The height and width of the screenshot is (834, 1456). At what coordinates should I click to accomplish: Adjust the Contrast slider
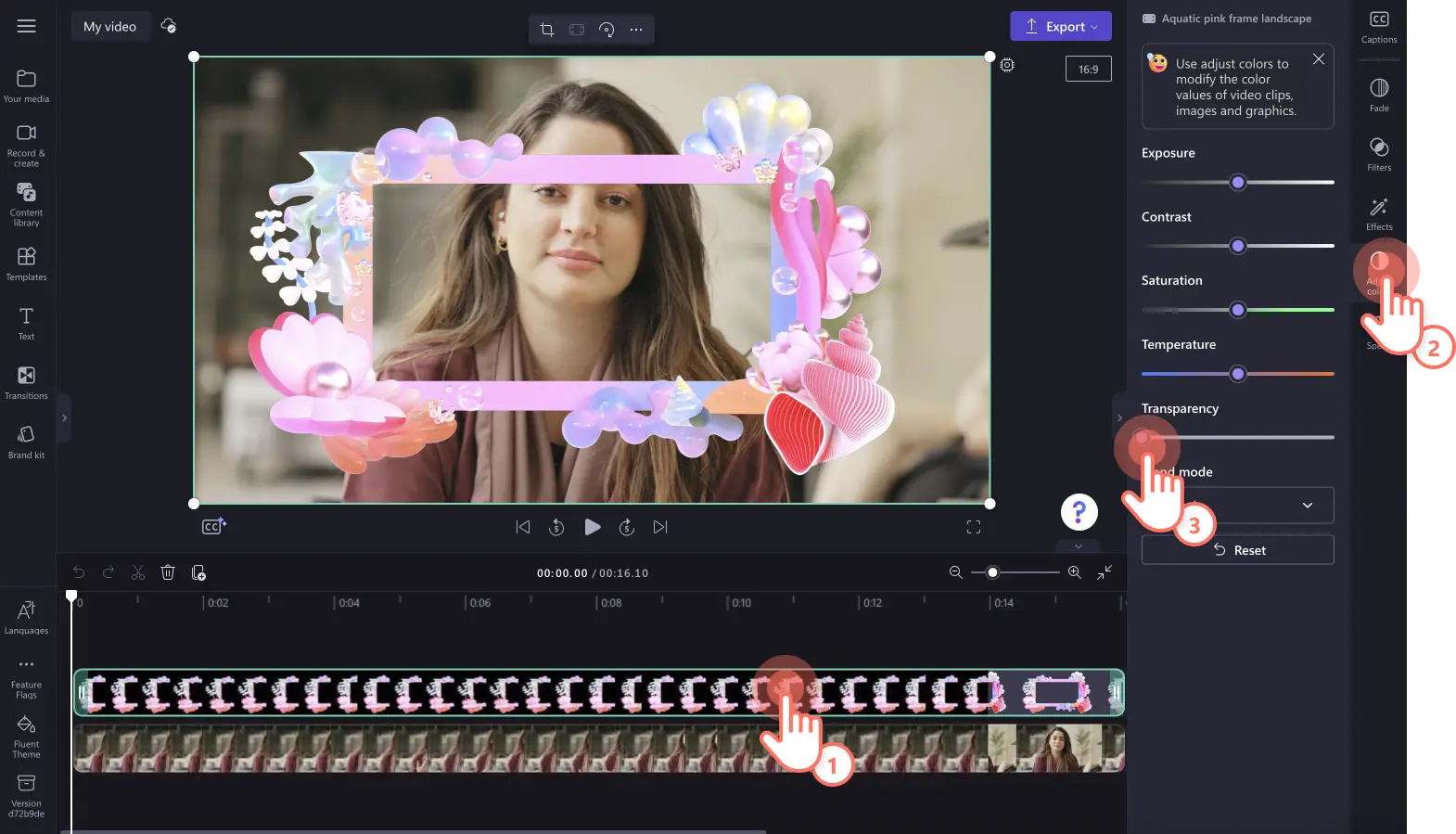pyautogui.click(x=1238, y=246)
